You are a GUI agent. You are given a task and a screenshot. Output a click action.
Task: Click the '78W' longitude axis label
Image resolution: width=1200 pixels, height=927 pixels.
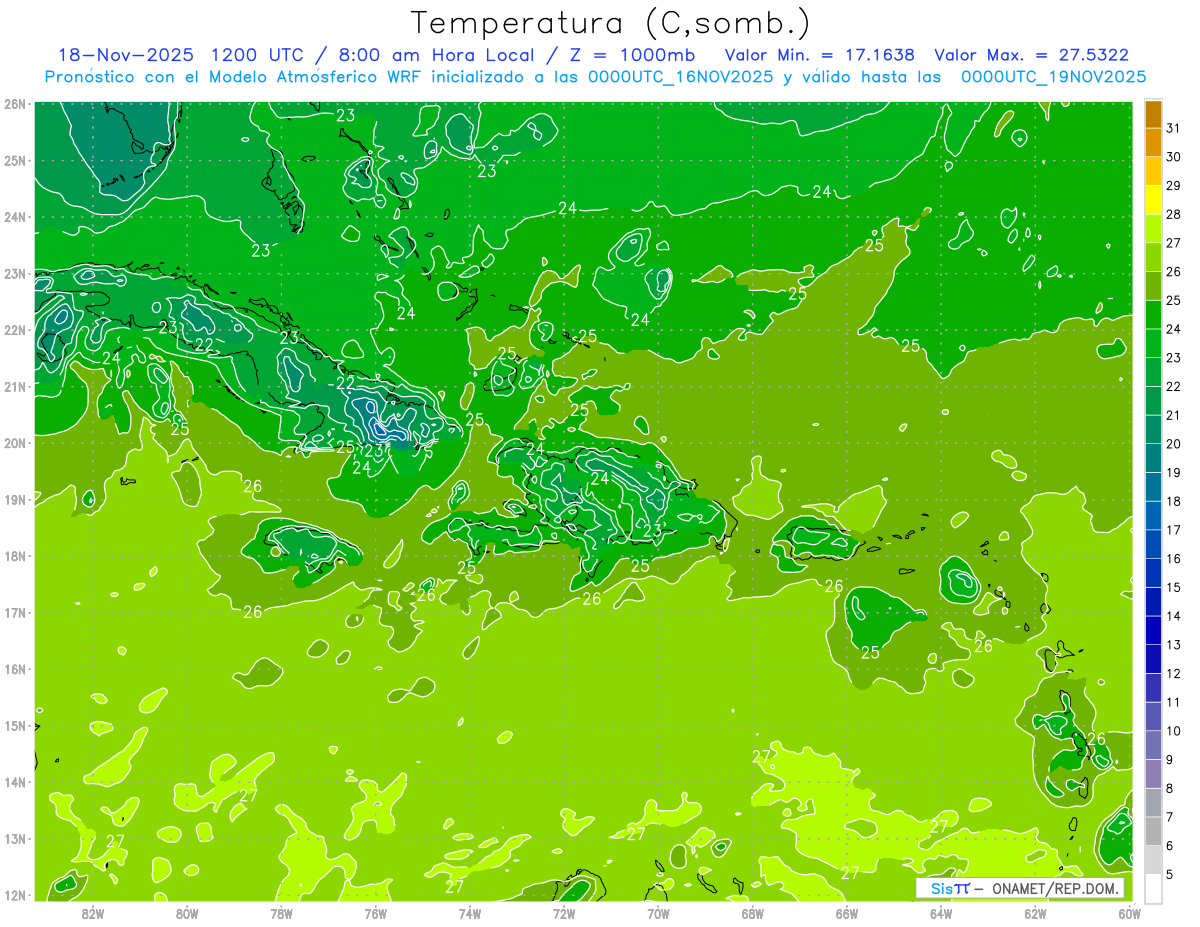281,913
